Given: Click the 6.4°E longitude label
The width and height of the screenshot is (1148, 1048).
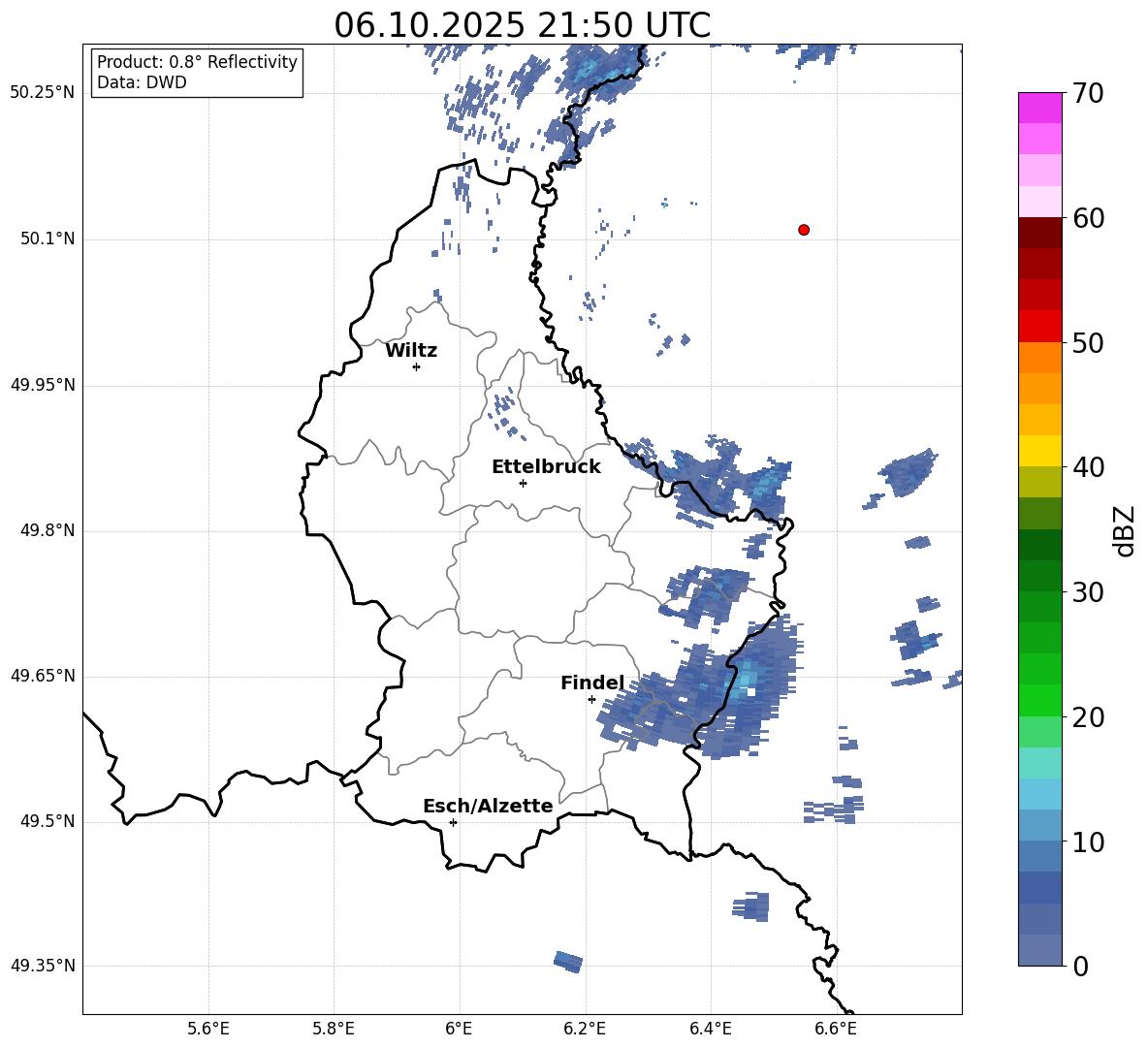Looking at the screenshot, I should 710,1029.
